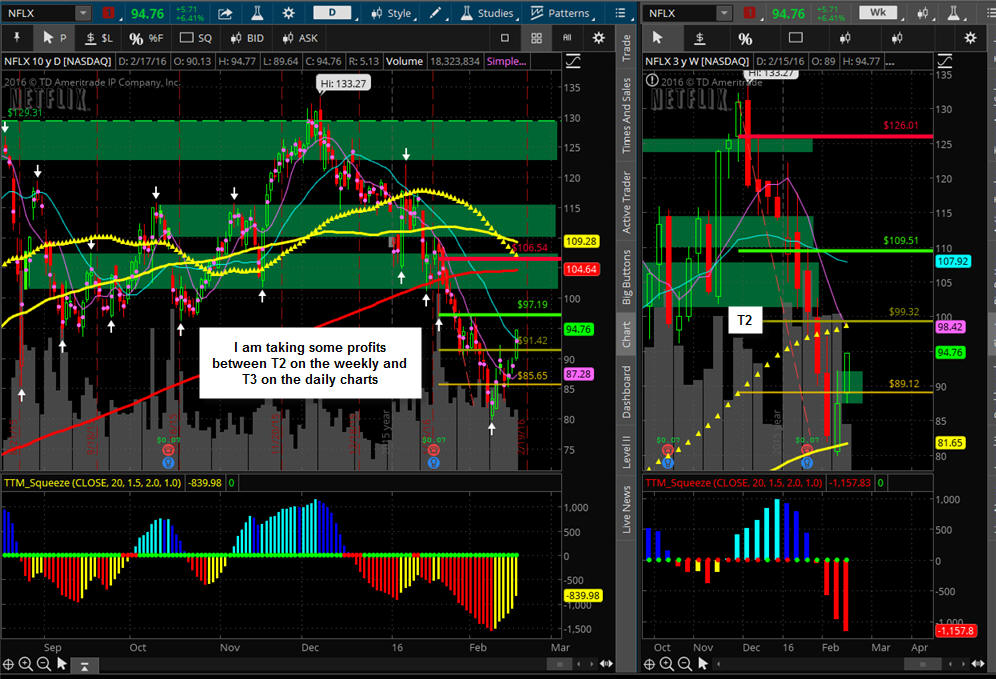Click the All button in drawing toolbar
This screenshot has width=996, height=679.
click(567, 37)
